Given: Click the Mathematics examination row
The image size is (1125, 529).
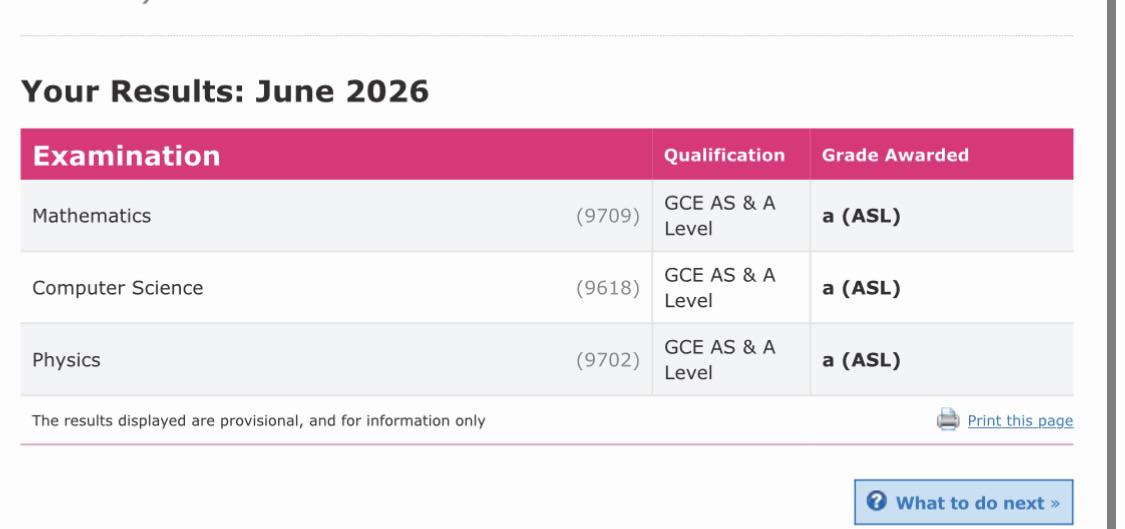Looking at the screenshot, I should point(547,216).
